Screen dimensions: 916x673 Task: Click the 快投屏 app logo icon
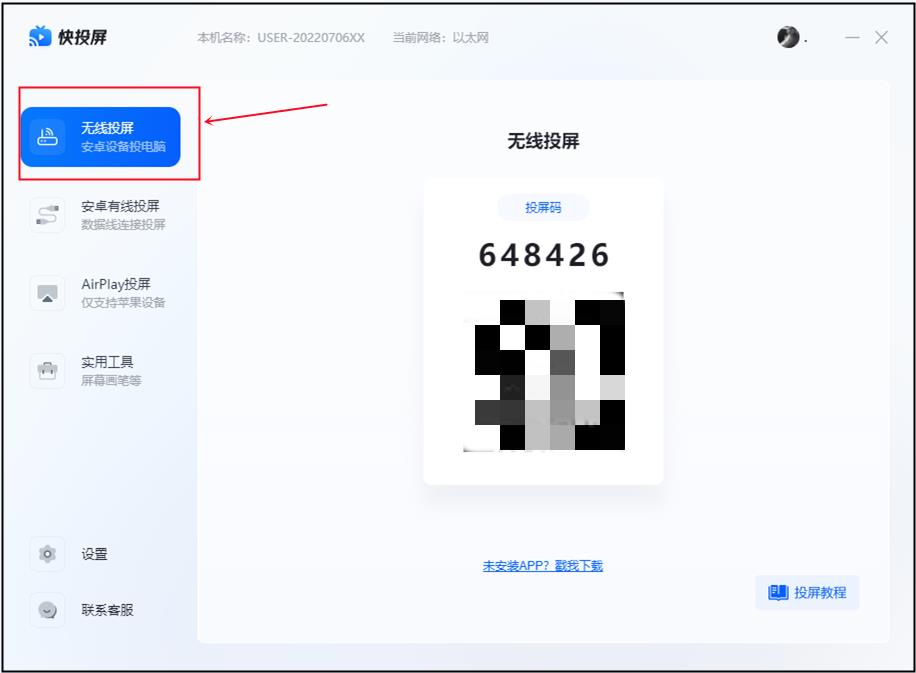pos(40,37)
